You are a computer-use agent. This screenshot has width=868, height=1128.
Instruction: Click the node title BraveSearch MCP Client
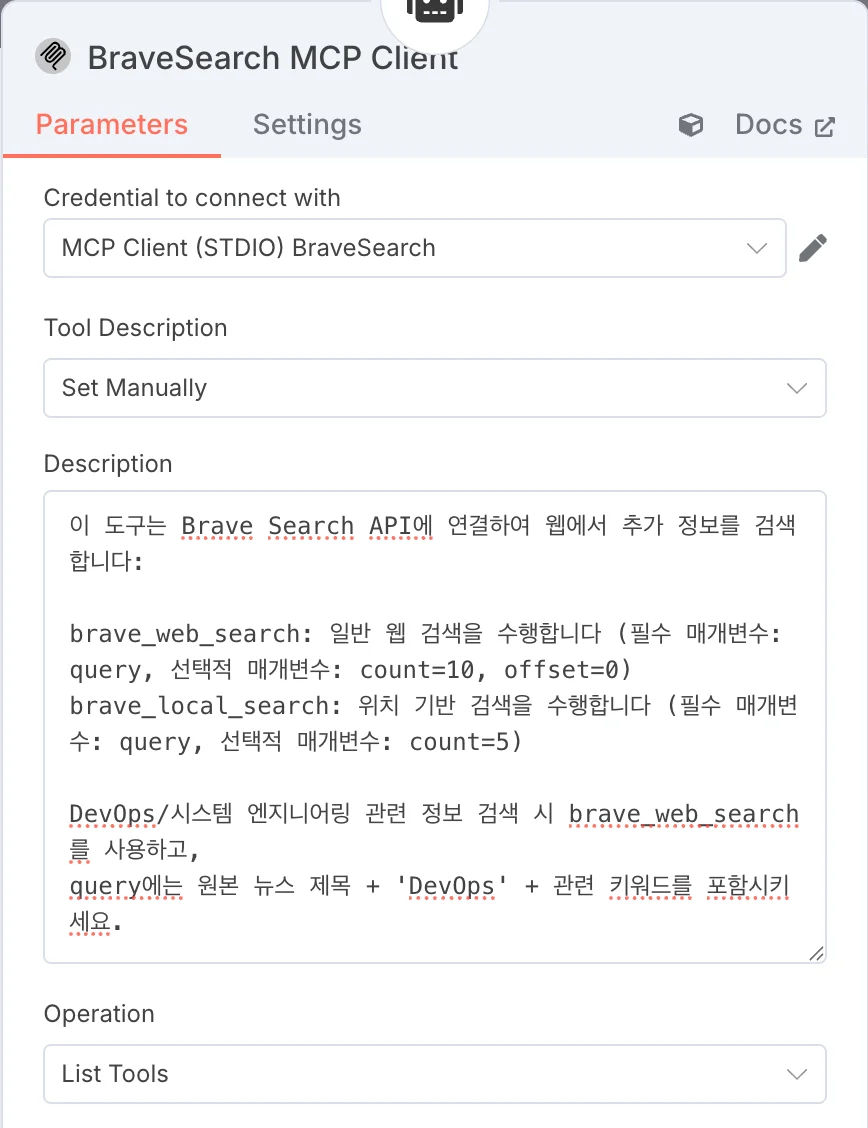272,56
